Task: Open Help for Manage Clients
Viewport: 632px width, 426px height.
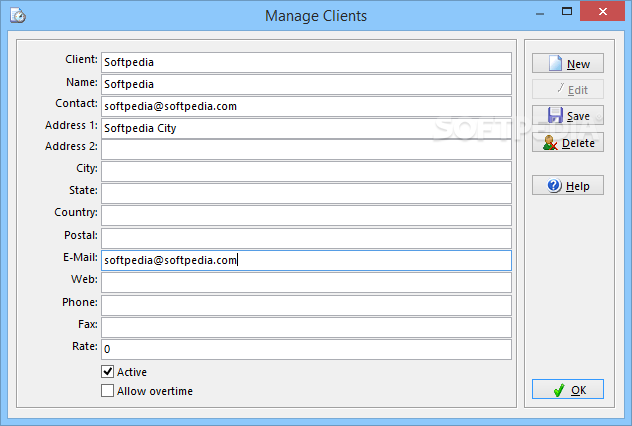Action: (x=568, y=185)
